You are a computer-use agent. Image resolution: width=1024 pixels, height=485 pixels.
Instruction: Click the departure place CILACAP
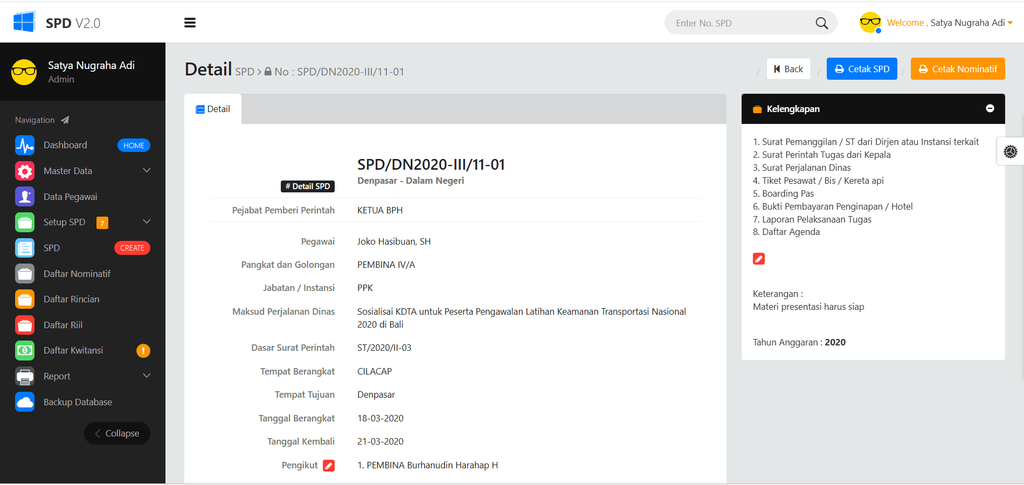(375, 371)
